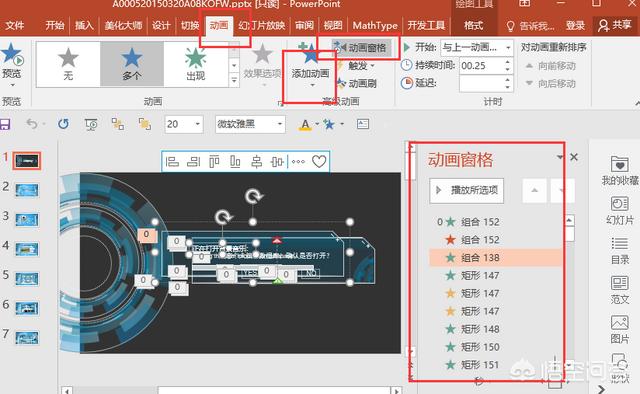Expand the animation effects gallery
The image size is (640, 394).
[234, 80]
